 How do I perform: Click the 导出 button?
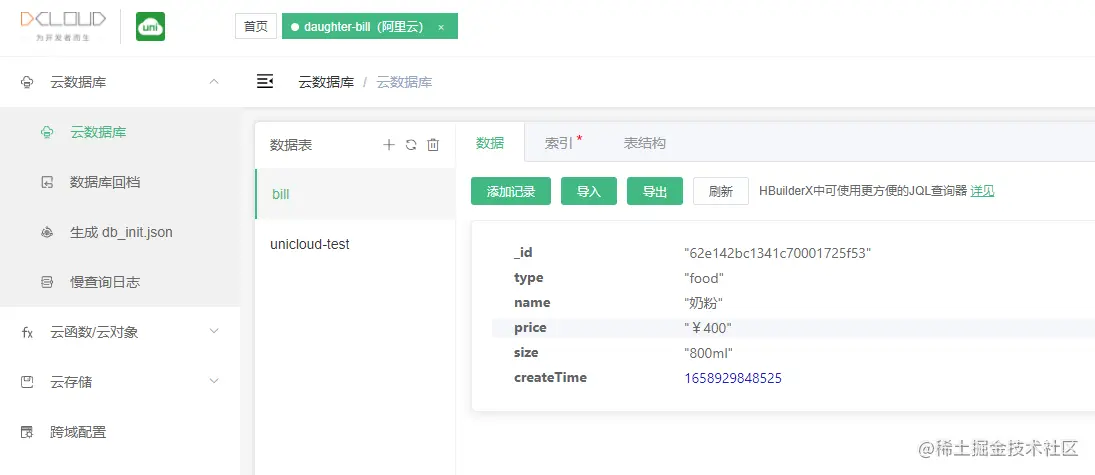[655, 191]
